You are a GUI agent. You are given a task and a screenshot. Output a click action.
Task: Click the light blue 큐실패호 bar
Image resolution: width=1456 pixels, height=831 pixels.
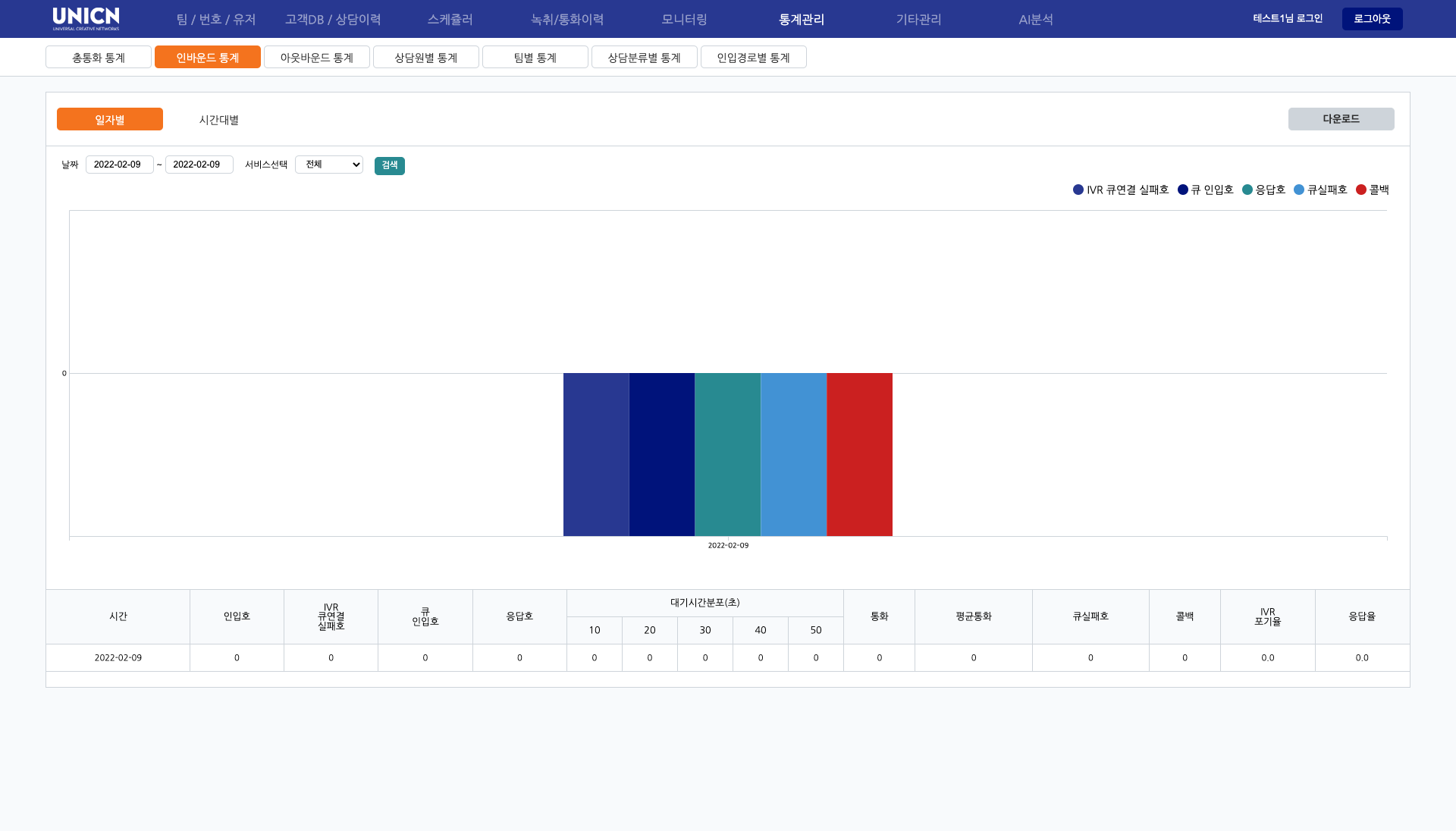coord(793,454)
